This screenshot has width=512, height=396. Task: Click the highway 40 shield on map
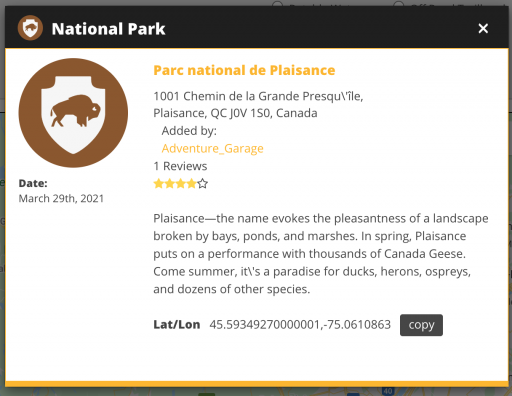(388, 391)
